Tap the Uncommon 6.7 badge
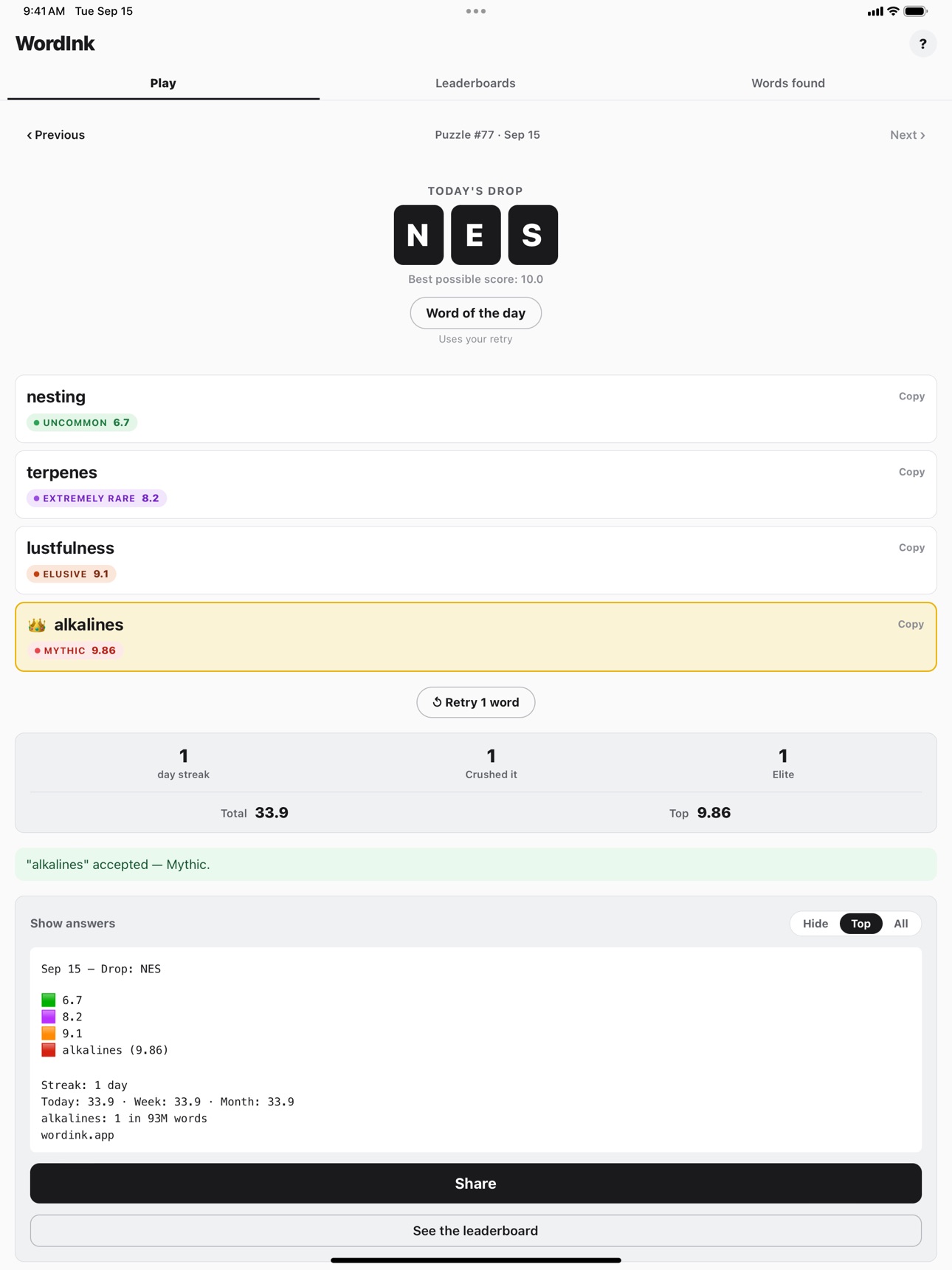The height and width of the screenshot is (1270, 952). (82, 423)
